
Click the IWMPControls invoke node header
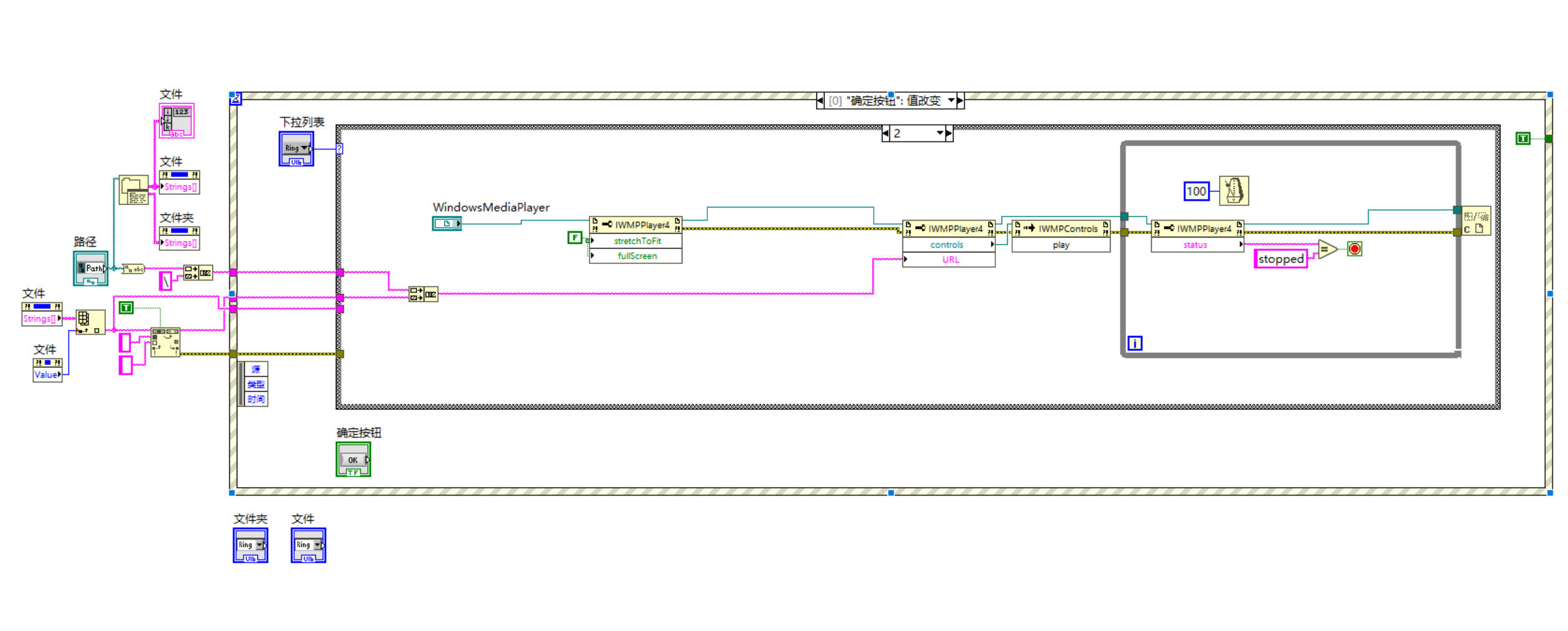[x=1061, y=229]
